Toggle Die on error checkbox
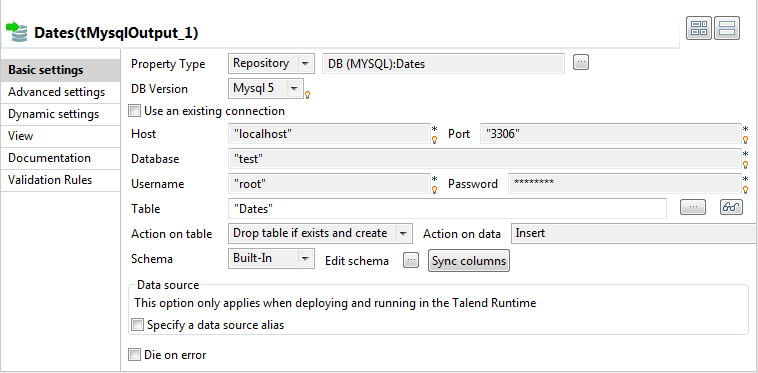 pyautogui.click(x=134, y=355)
